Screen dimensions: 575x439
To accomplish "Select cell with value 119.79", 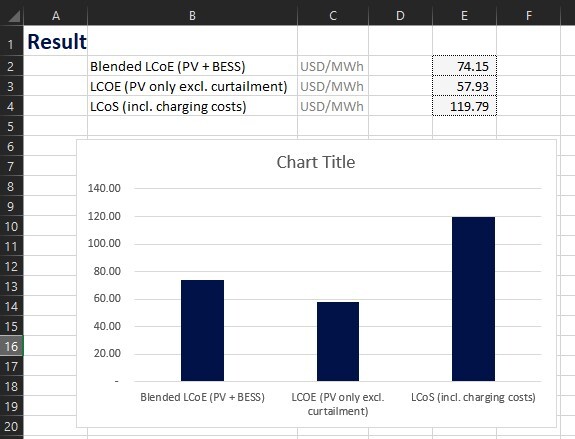I will pyautogui.click(x=464, y=106).
